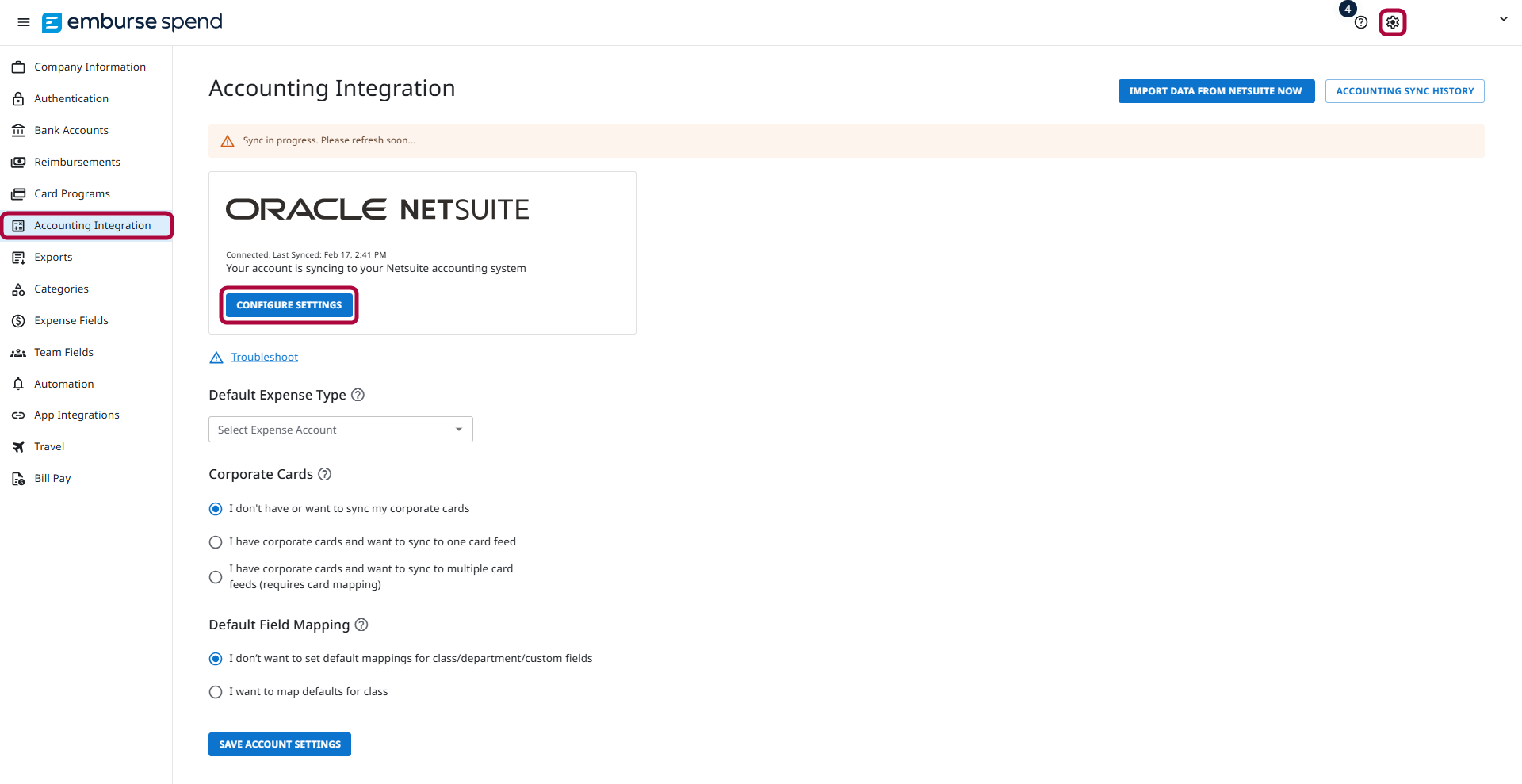Screen dimensions: 1522x784
Task: Enable 'I want to map defaults for class'
Action: [215, 691]
